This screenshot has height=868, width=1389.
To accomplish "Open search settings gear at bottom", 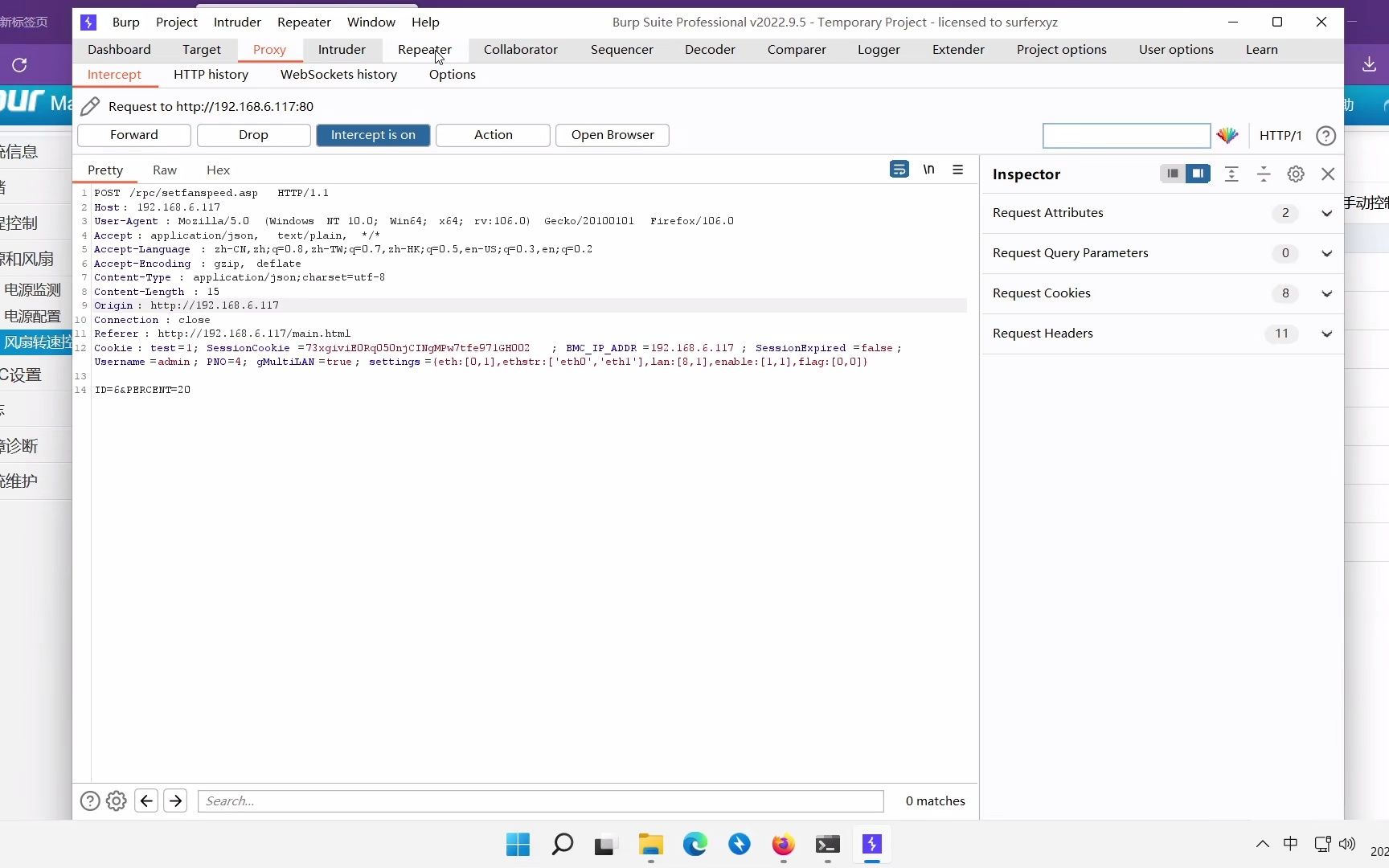I will click(x=117, y=800).
